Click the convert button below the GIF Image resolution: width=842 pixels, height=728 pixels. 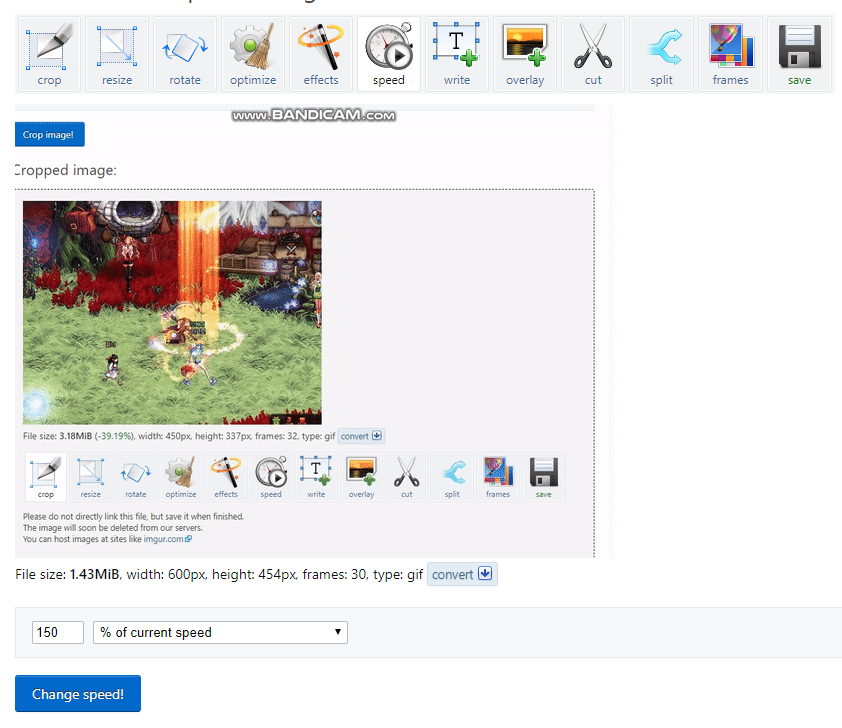click(x=462, y=574)
